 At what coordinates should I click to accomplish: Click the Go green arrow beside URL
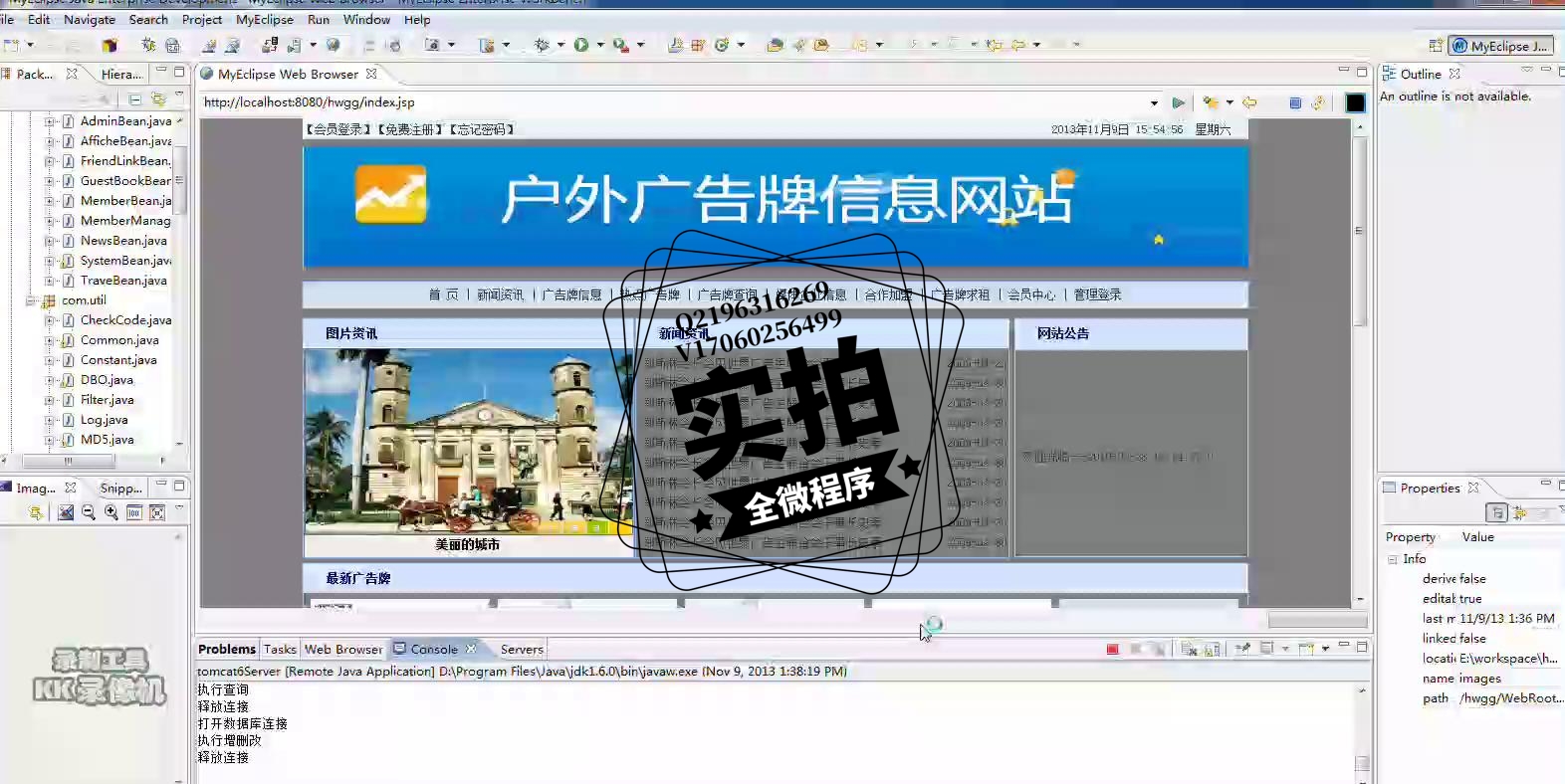(1179, 102)
